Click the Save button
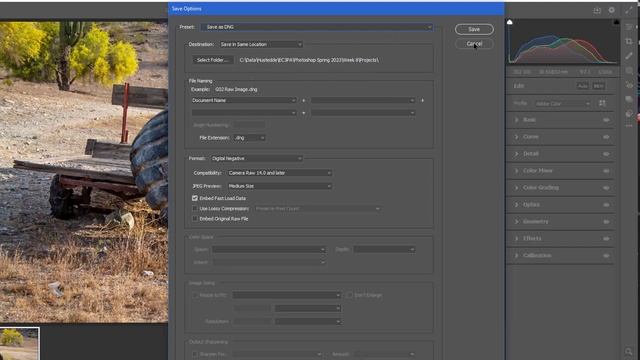 474,29
